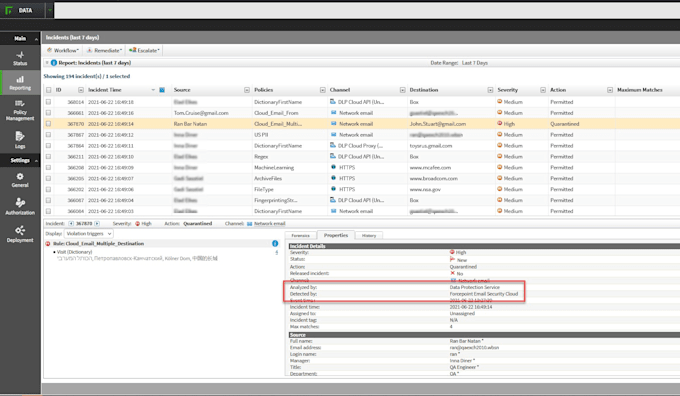The height and width of the screenshot is (396, 680).
Task: Click the High severity icon in row 367870
Action: click(x=500, y=124)
